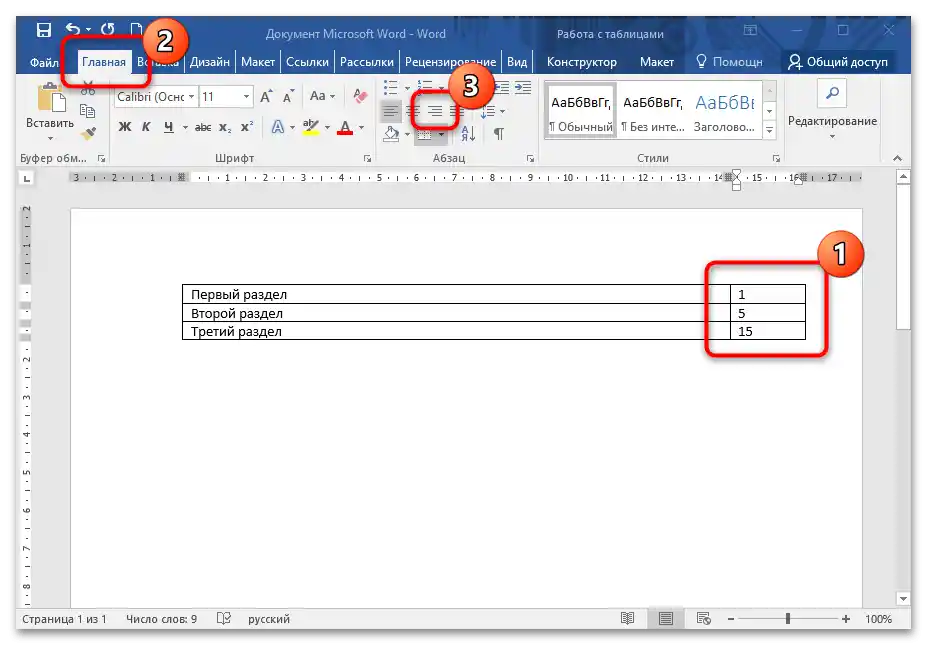
Task: Switch to the Рассылки tab
Action: click(x=367, y=62)
